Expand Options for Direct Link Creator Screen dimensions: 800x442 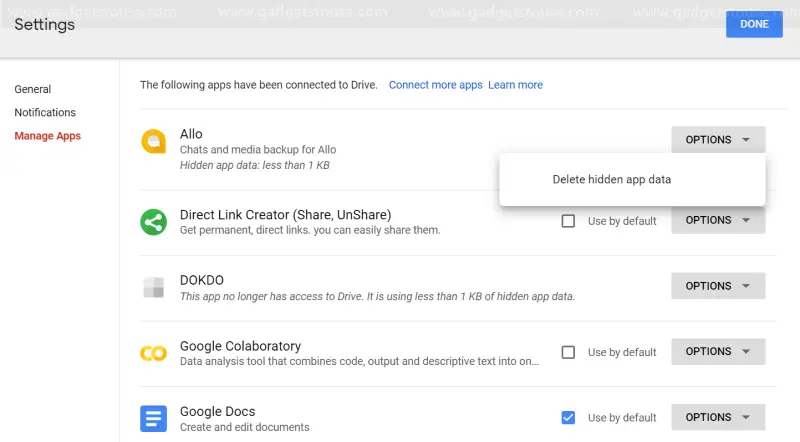[718, 220]
